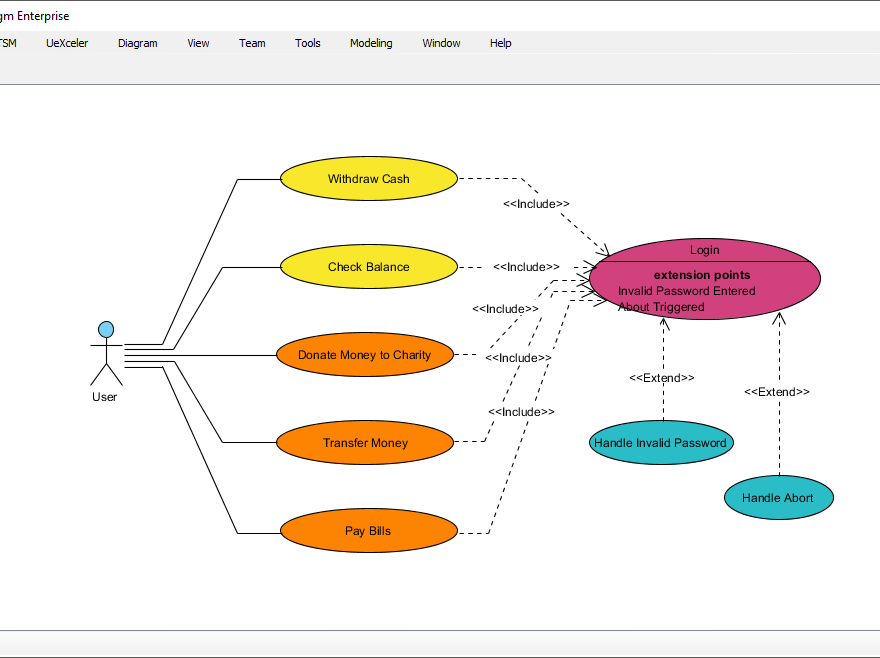Open the Team menu

pos(252,43)
